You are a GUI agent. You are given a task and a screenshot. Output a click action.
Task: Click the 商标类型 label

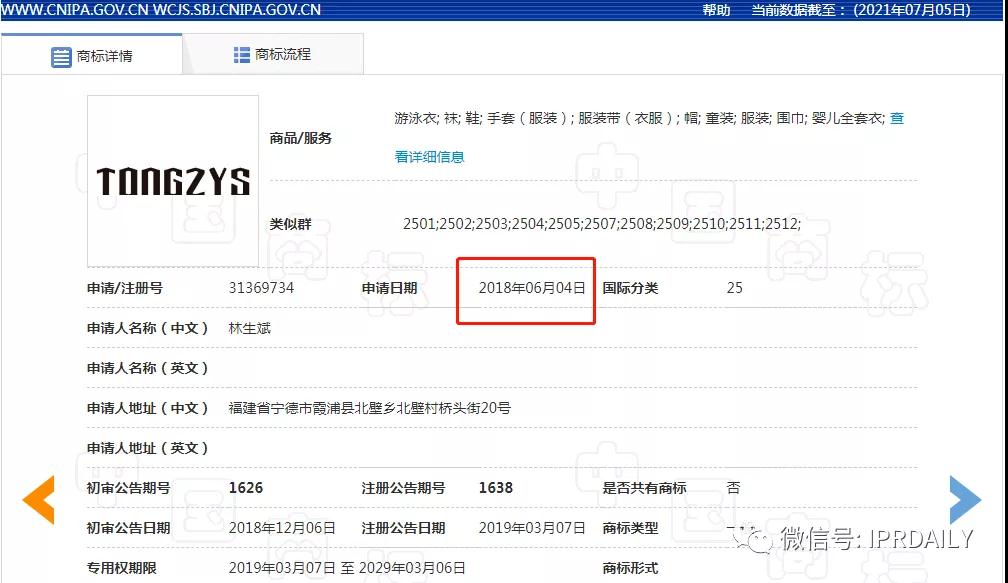click(x=630, y=528)
